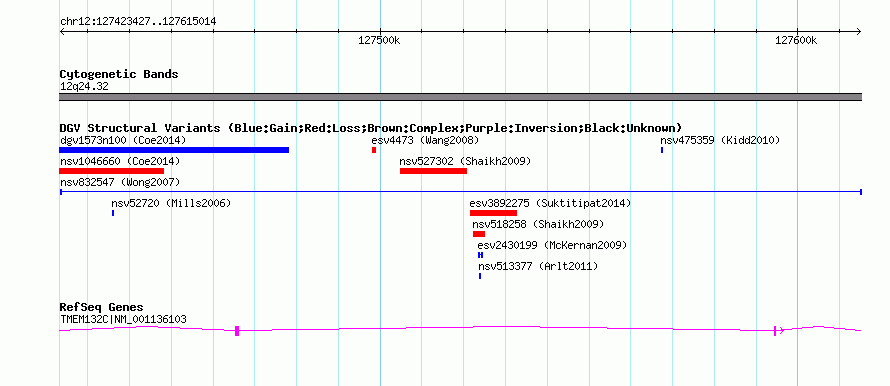Click the tiny blue nsv513377 marker
890x386 pixels.
pyautogui.click(x=480, y=276)
